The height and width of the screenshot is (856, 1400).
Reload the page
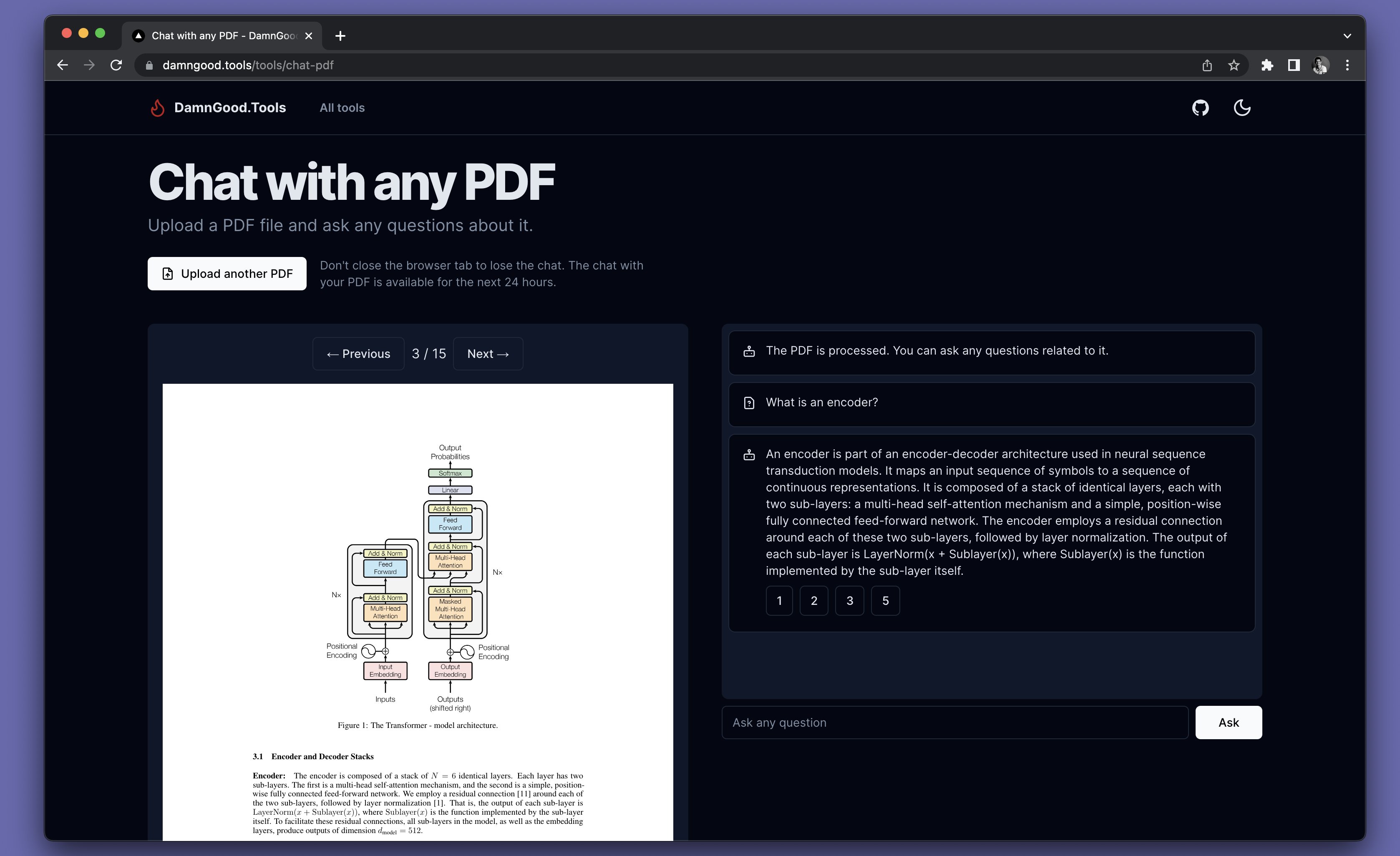(x=116, y=65)
